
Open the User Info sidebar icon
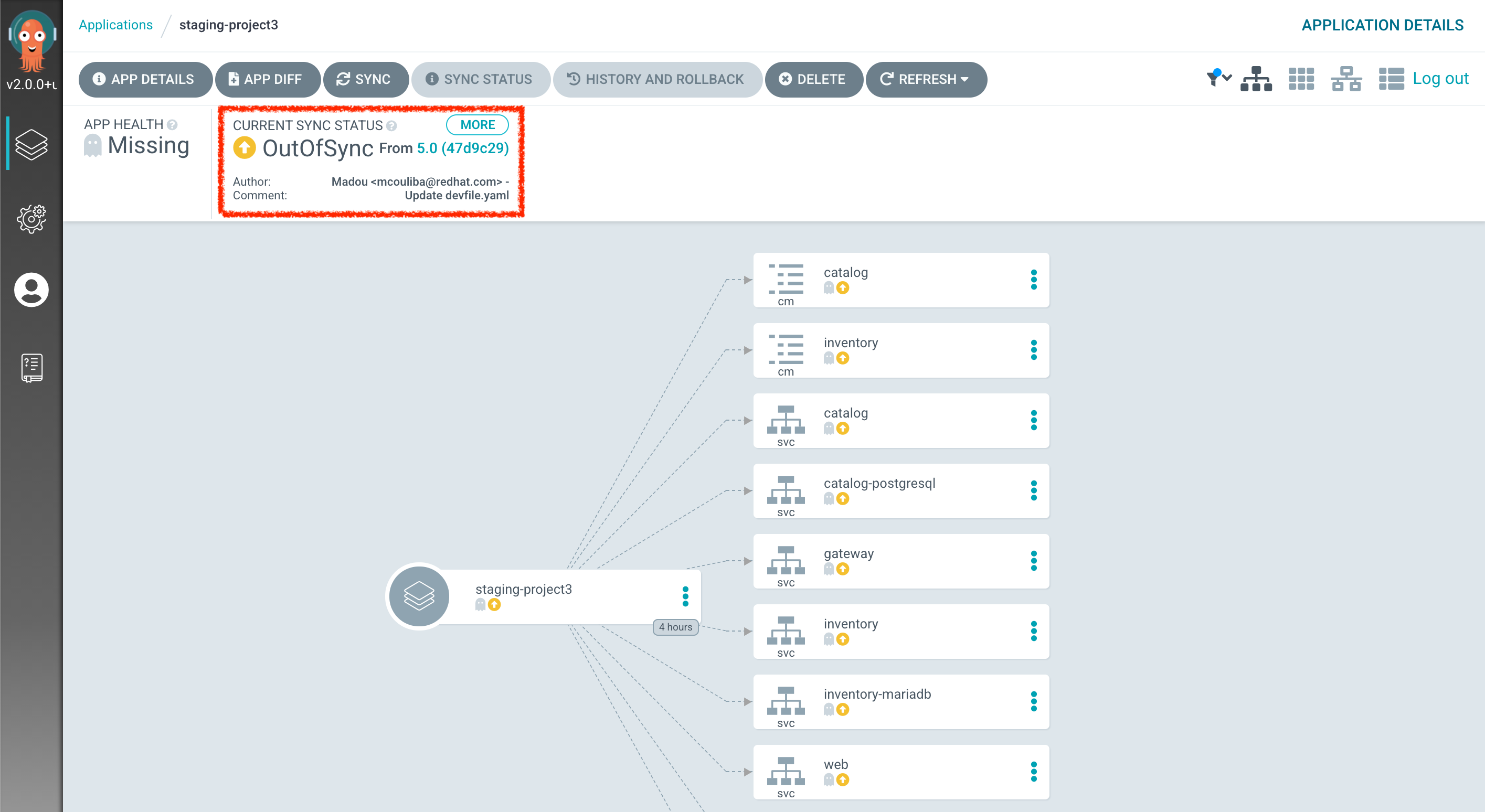click(x=31, y=290)
